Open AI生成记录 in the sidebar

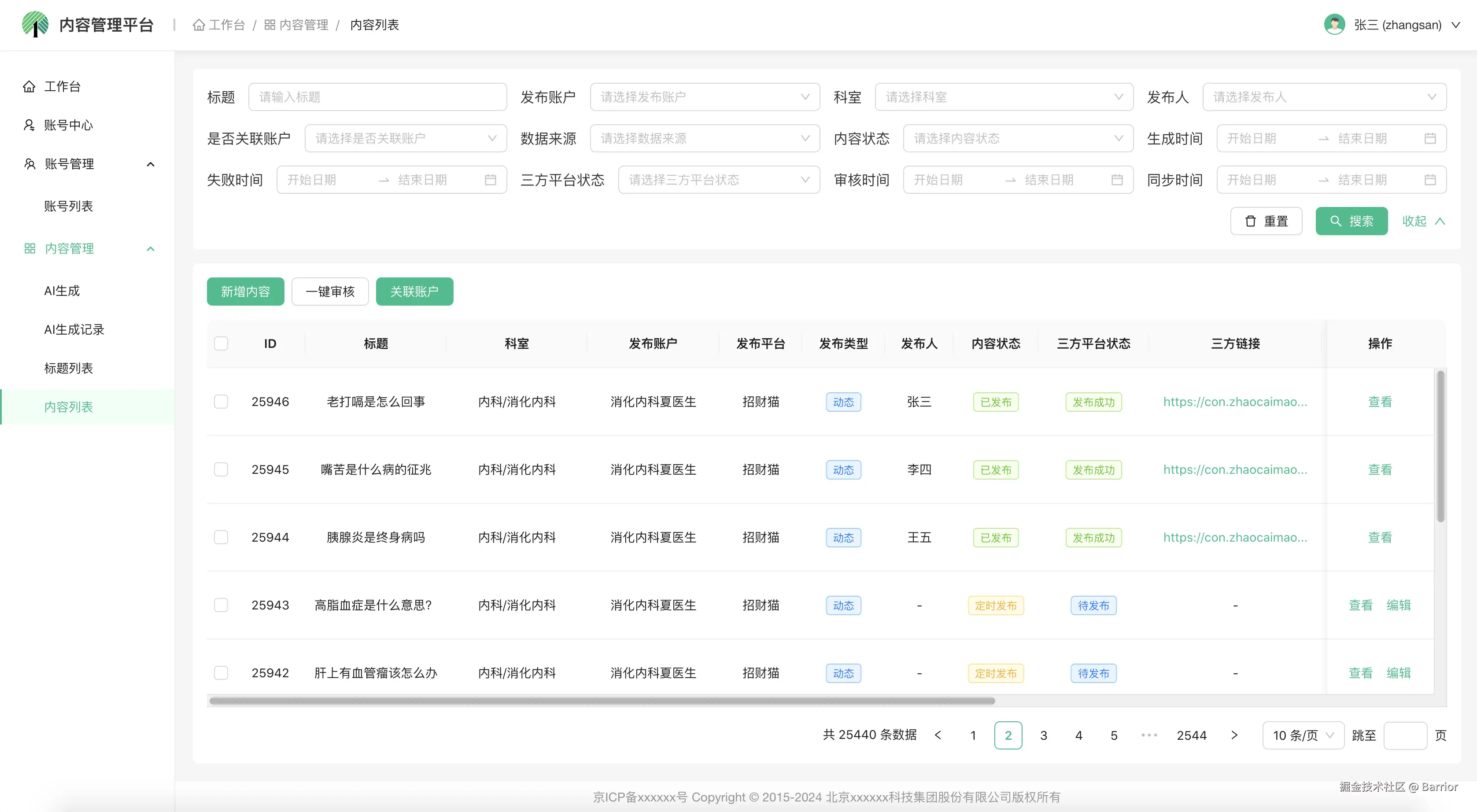[x=74, y=329]
